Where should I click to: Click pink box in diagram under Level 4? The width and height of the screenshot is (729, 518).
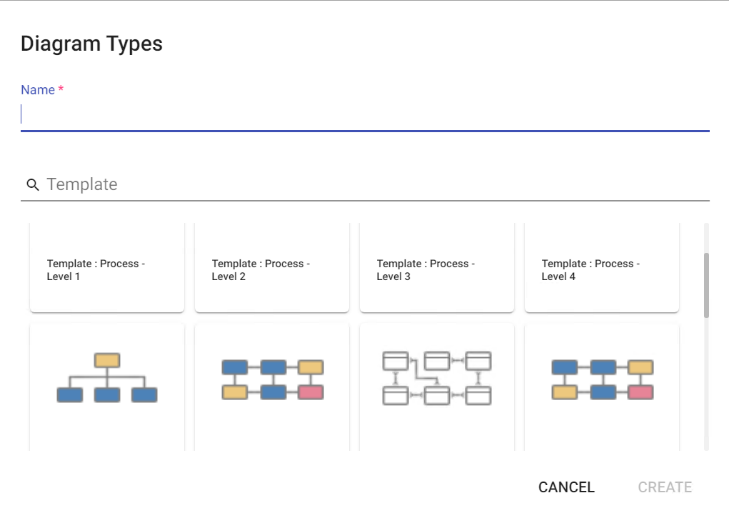pos(640,392)
